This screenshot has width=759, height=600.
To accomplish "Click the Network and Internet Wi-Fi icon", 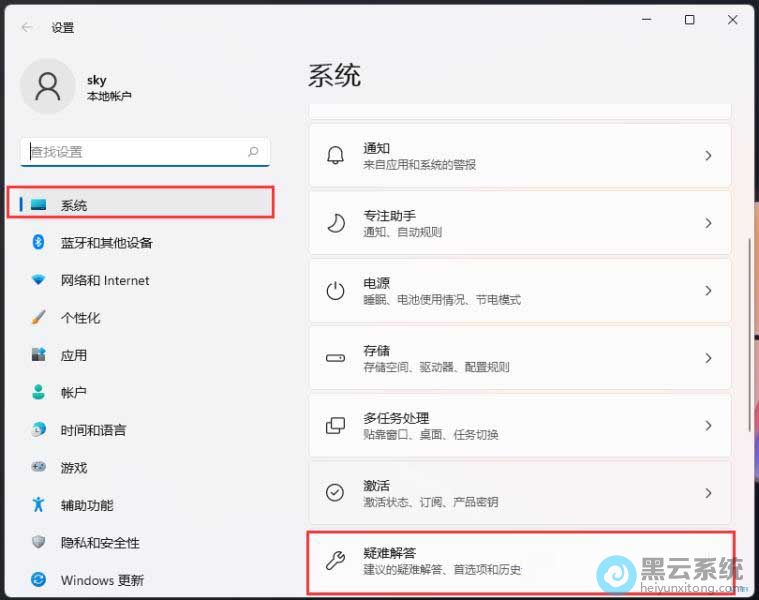I will [x=39, y=280].
